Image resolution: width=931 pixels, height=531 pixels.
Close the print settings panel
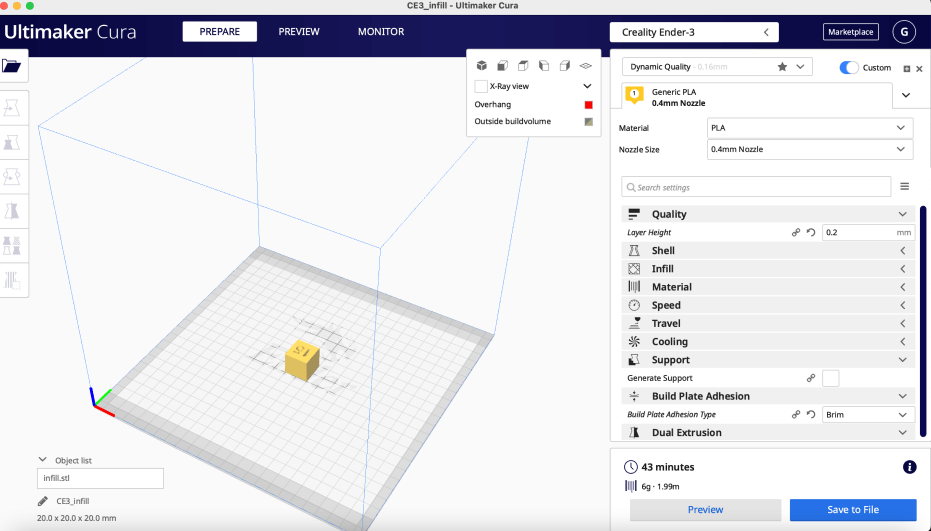pos(919,69)
